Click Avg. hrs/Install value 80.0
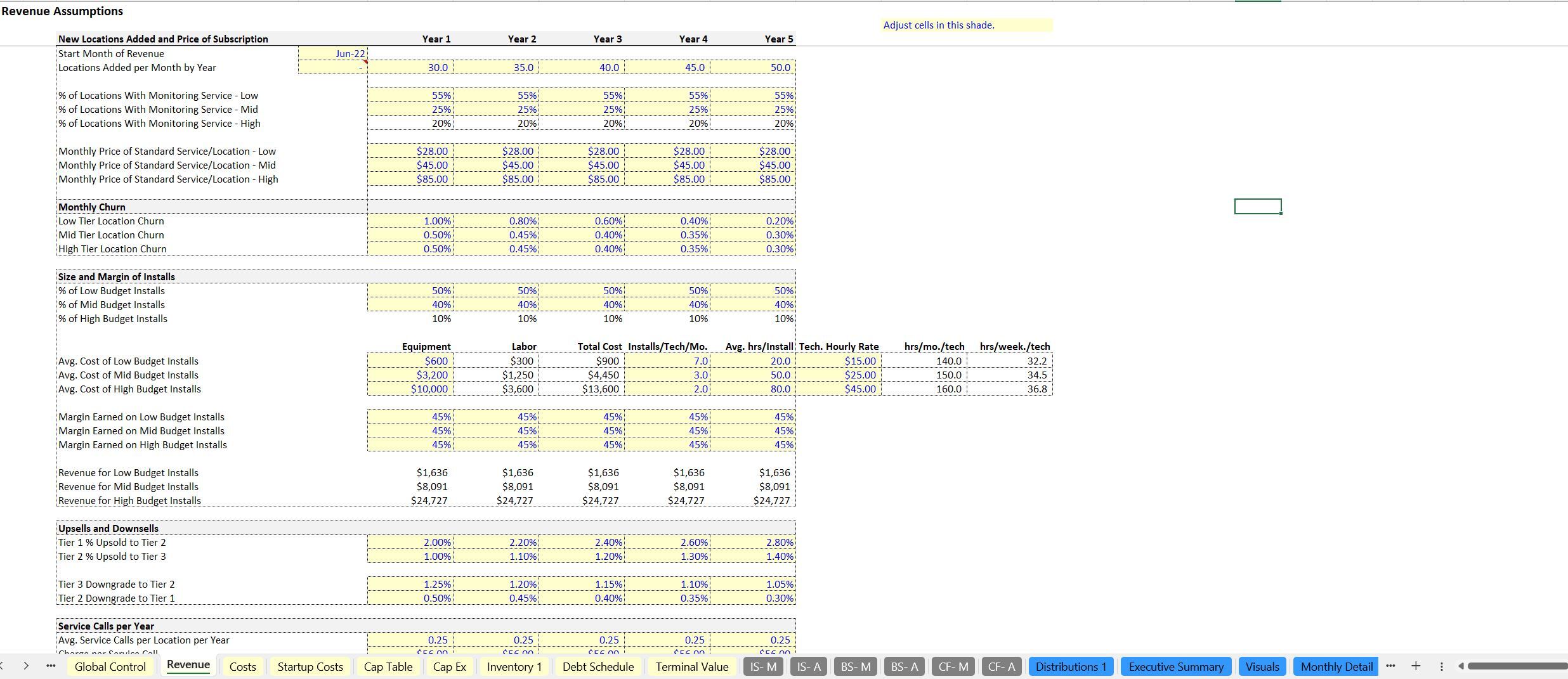This screenshot has height=679, width=1568. pos(753,389)
